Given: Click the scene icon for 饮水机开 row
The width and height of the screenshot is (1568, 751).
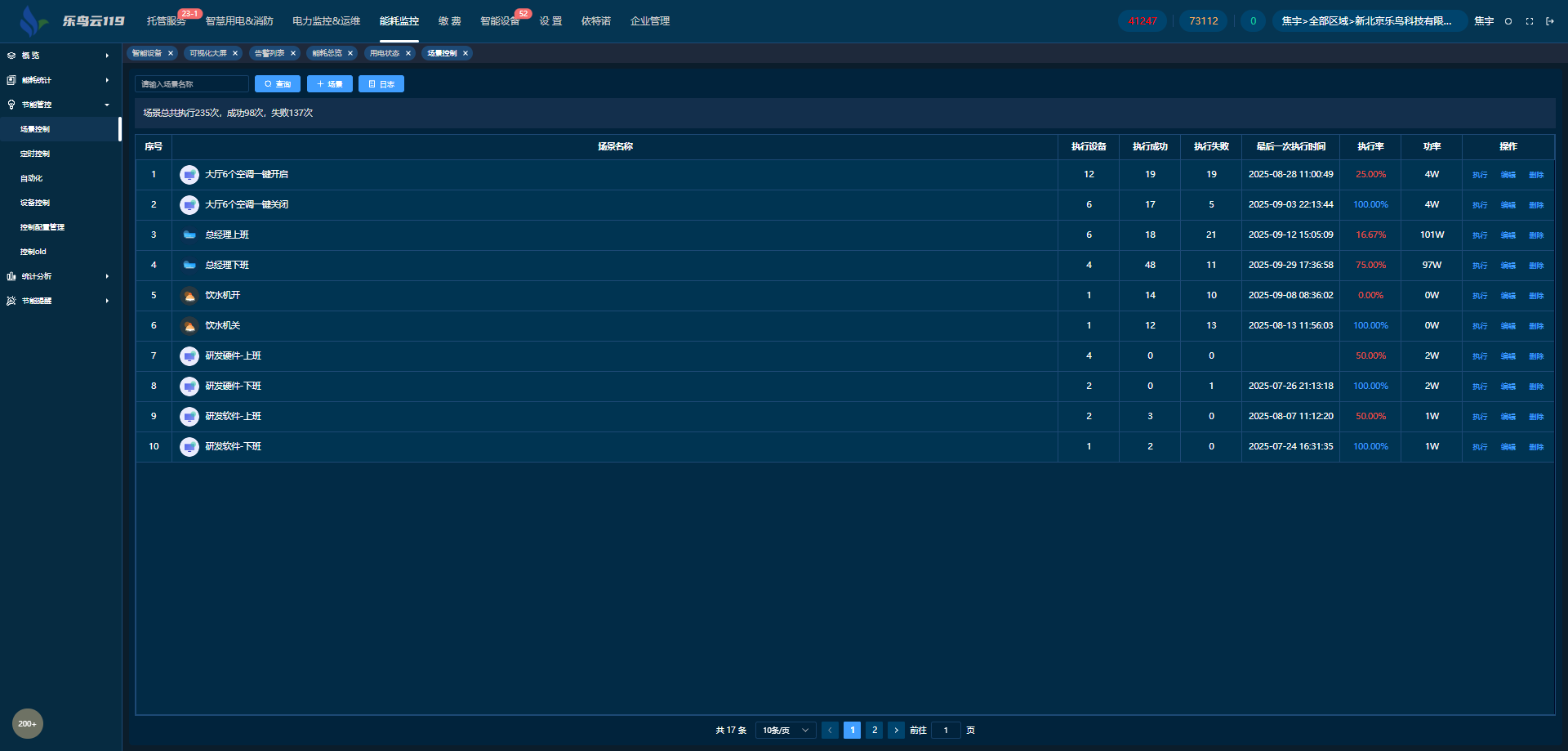Looking at the screenshot, I should [189, 296].
